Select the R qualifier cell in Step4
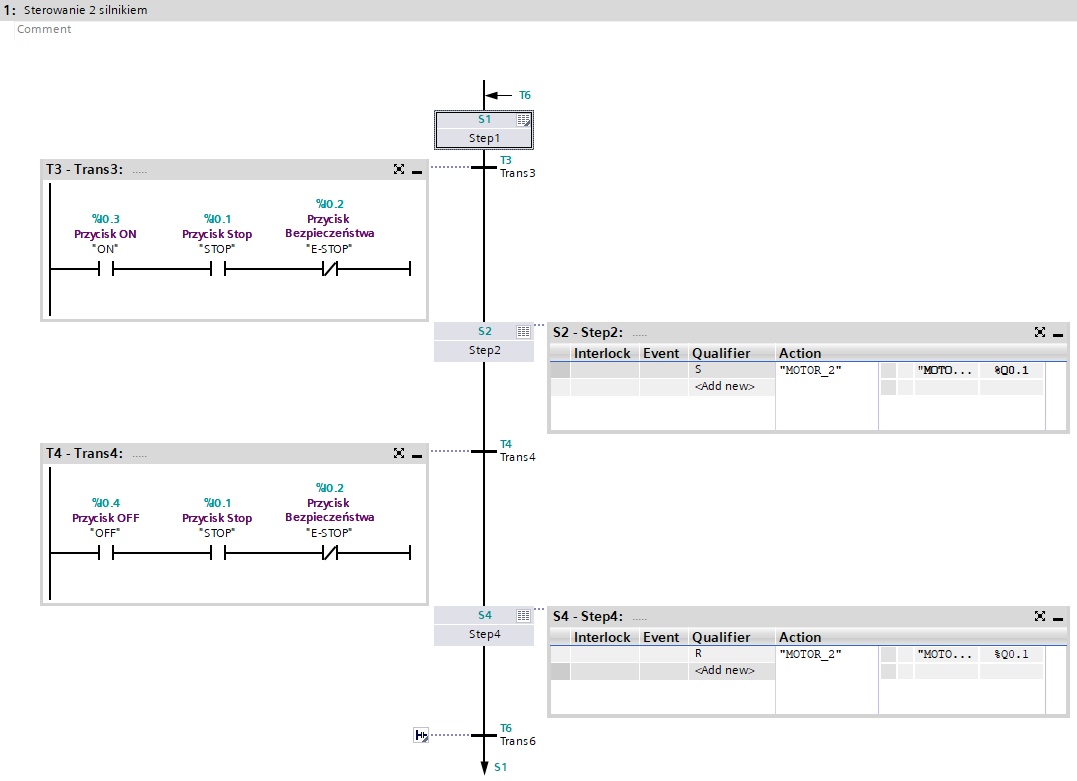Screen dimensions: 1077x781 [731, 654]
